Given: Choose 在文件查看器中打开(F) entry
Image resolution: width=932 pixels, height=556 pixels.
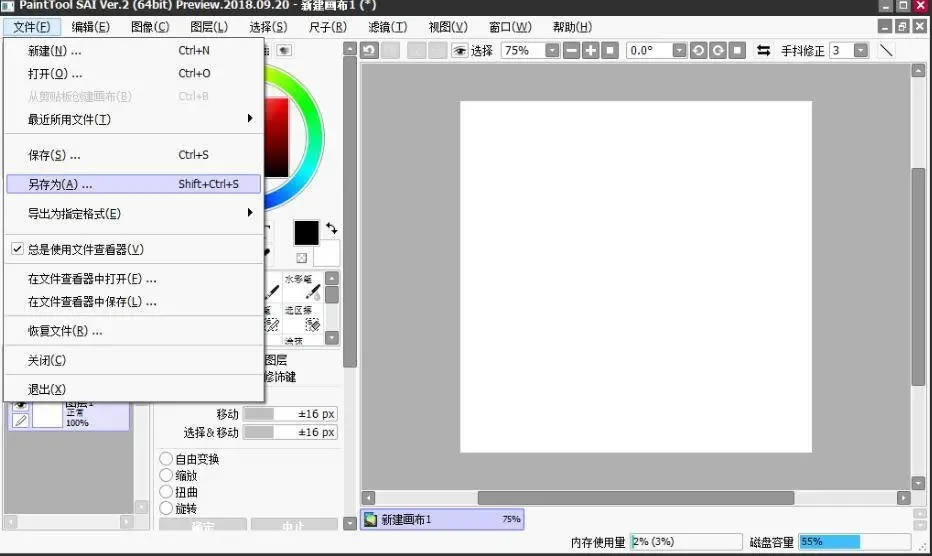Looking at the screenshot, I should pos(134,278).
